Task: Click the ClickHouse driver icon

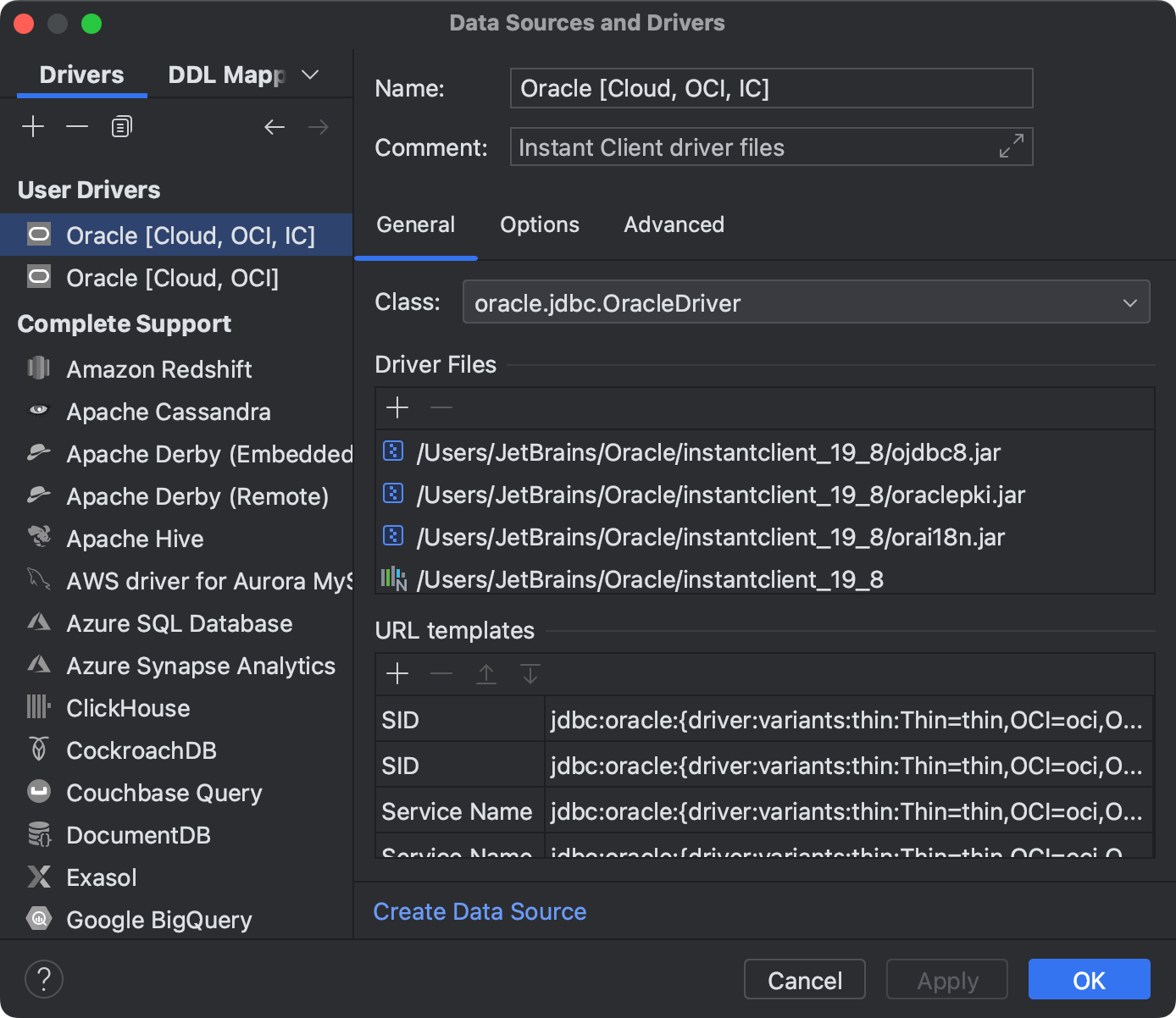Action: [x=38, y=707]
